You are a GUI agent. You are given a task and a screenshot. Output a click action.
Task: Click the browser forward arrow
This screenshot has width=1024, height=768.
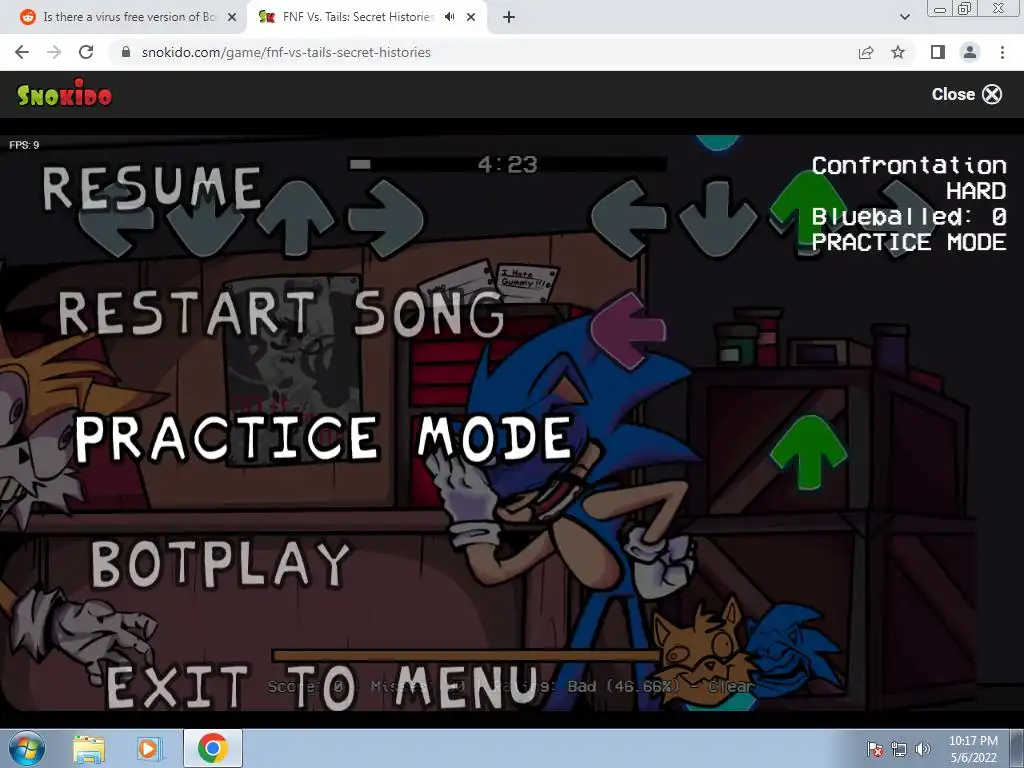54,52
